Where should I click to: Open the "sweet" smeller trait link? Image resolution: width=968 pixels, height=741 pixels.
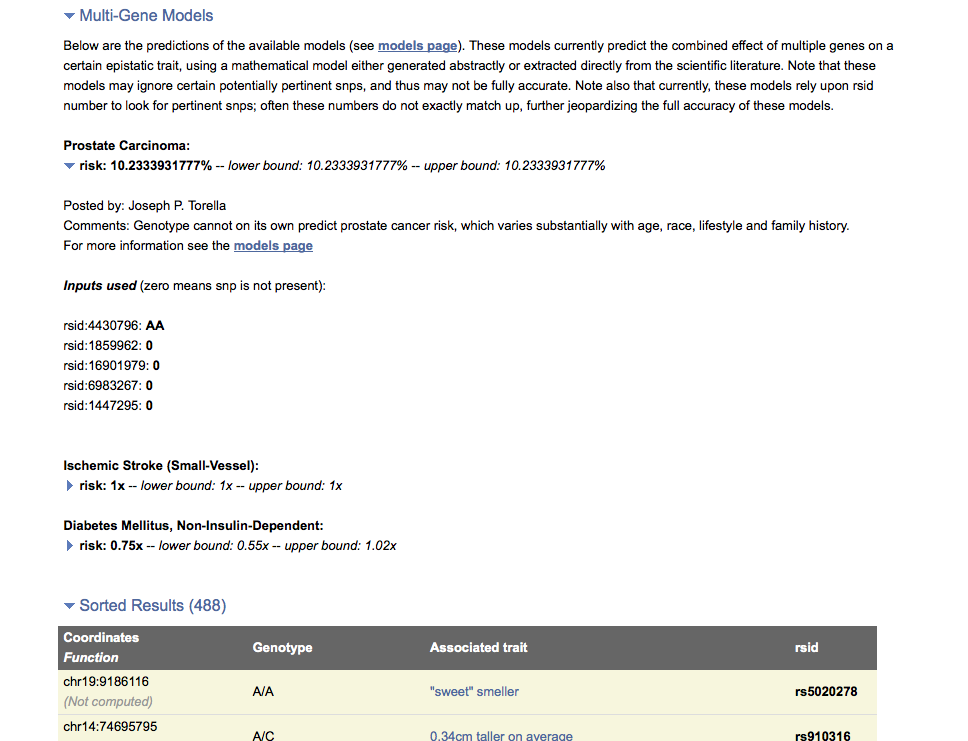point(474,691)
